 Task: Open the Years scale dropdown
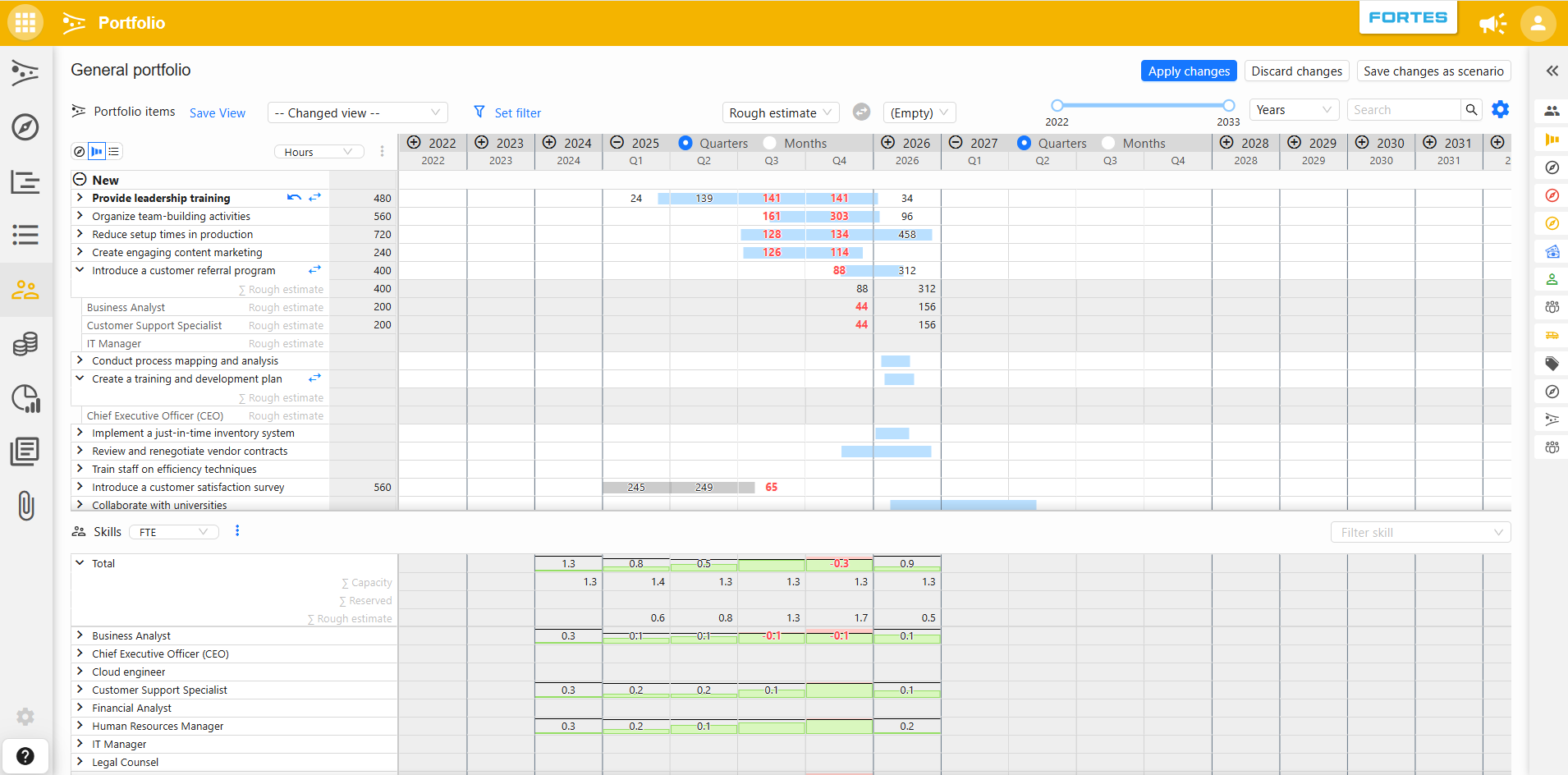point(1294,110)
